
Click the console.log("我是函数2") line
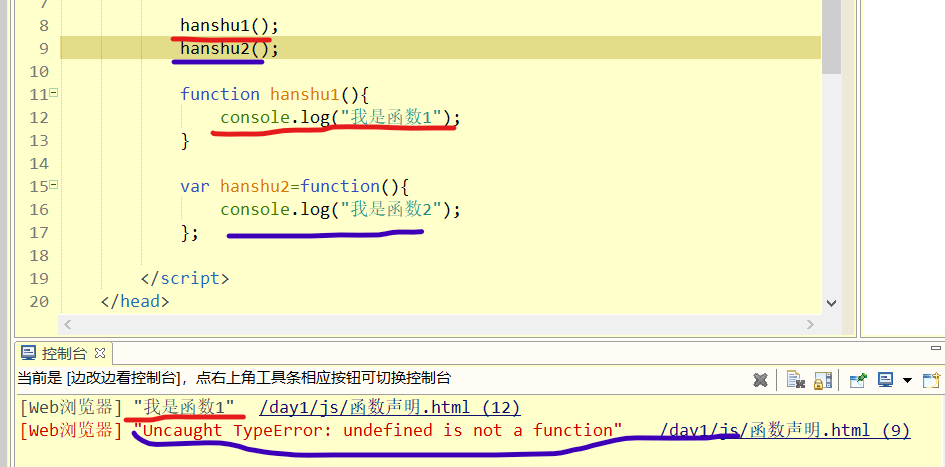click(341, 210)
